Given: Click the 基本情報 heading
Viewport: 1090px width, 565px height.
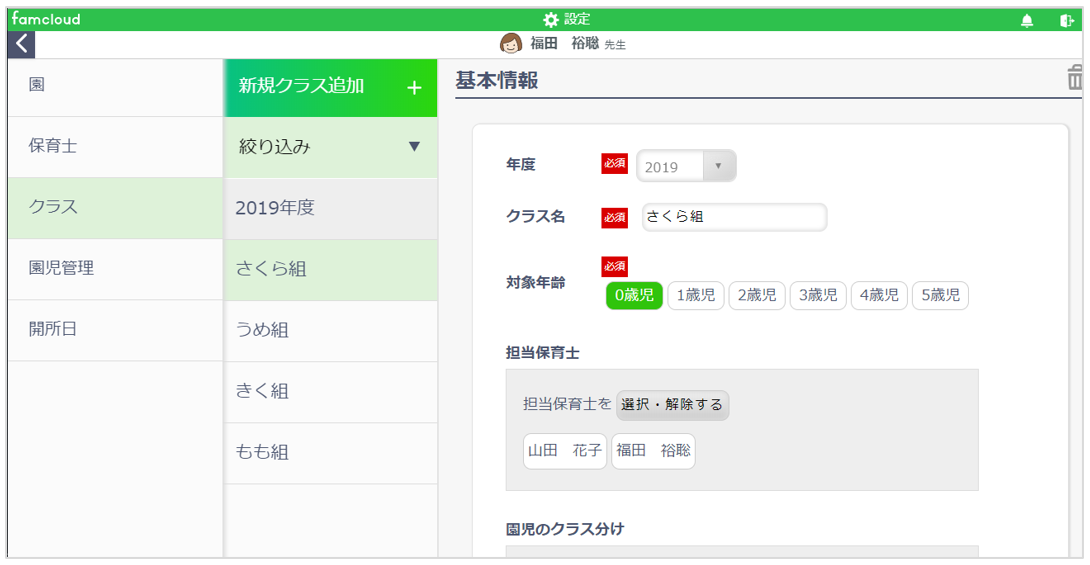Looking at the screenshot, I should 497,81.
